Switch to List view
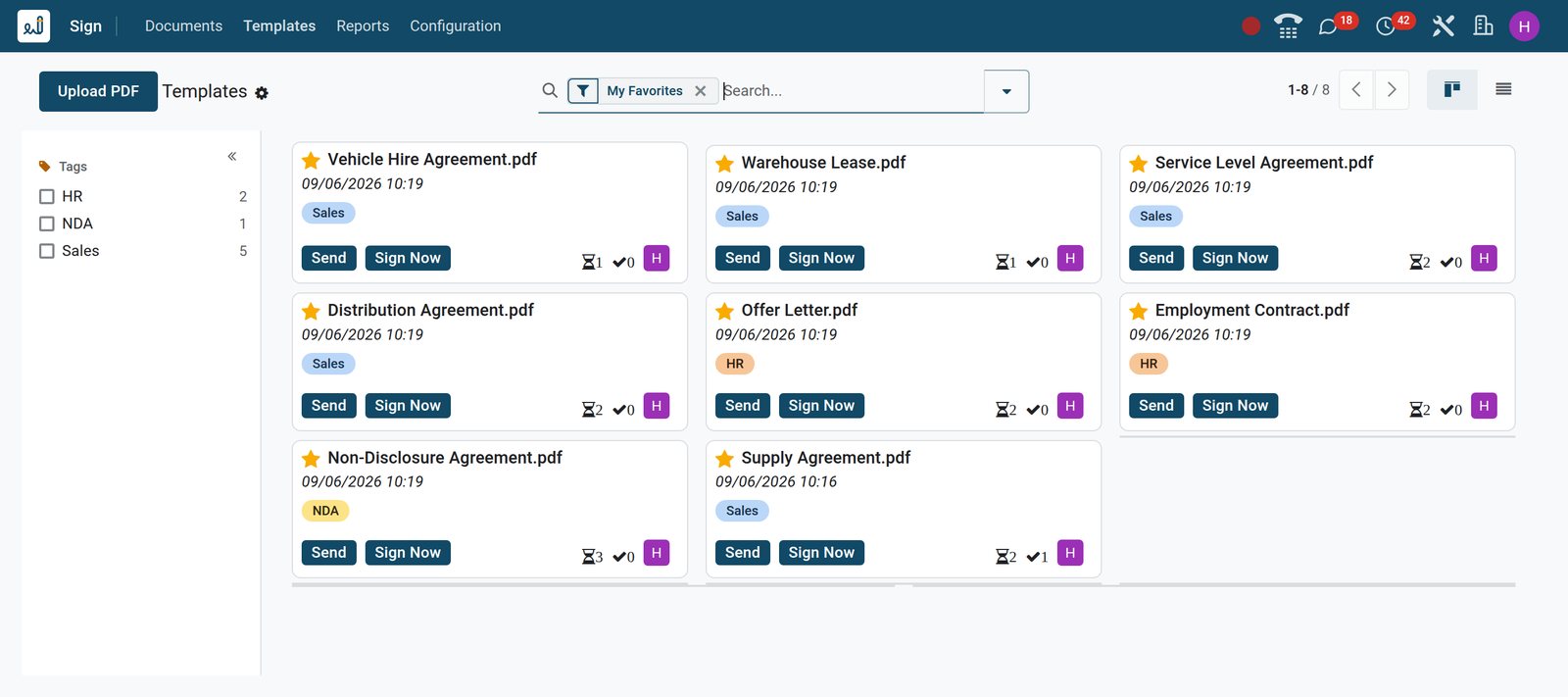Viewport: 1568px width, 697px height. [1503, 89]
